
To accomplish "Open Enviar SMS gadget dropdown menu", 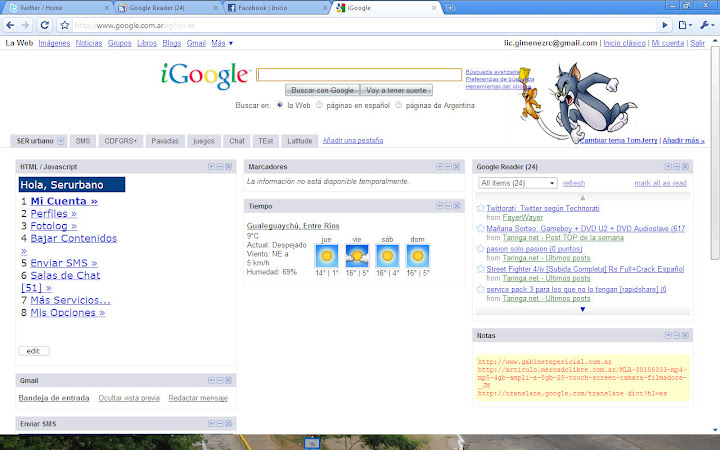I will coord(211,424).
